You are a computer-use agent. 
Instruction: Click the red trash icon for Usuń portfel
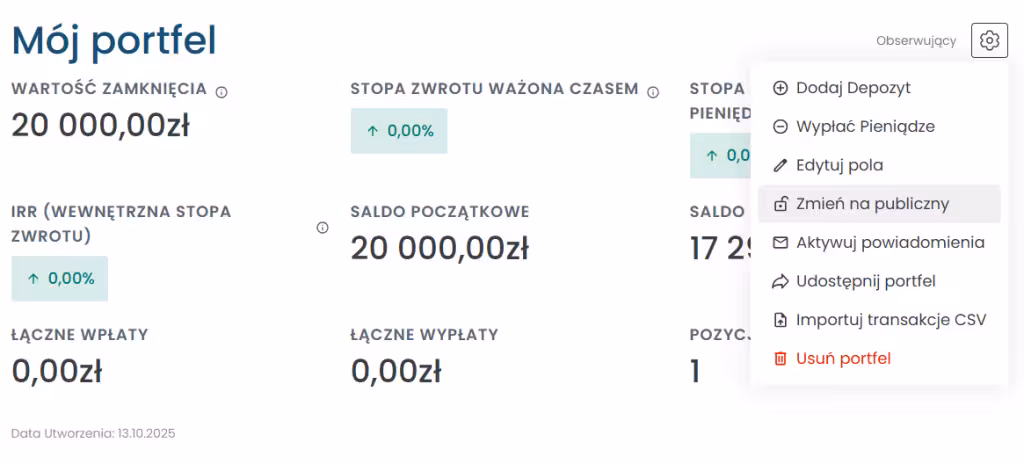(x=781, y=359)
